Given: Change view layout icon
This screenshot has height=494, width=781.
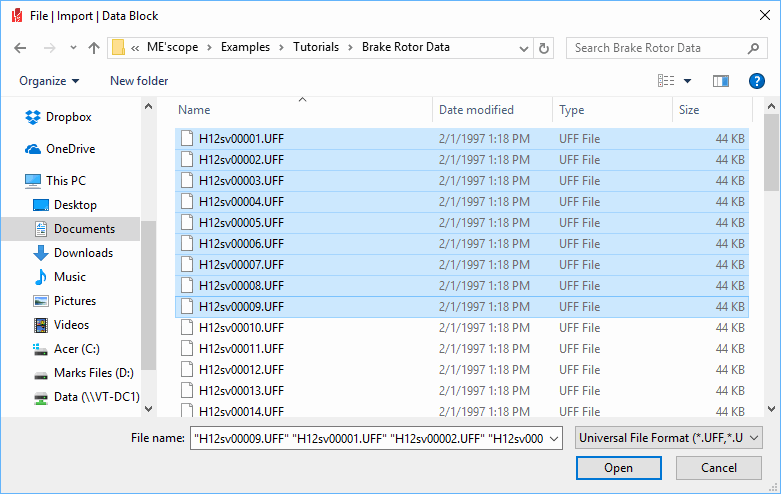Looking at the screenshot, I should [x=666, y=81].
